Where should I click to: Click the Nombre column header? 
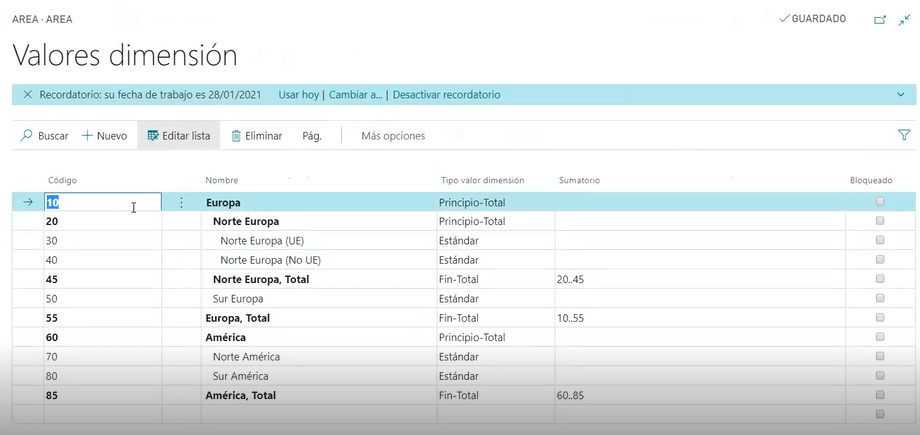click(x=221, y=180)
